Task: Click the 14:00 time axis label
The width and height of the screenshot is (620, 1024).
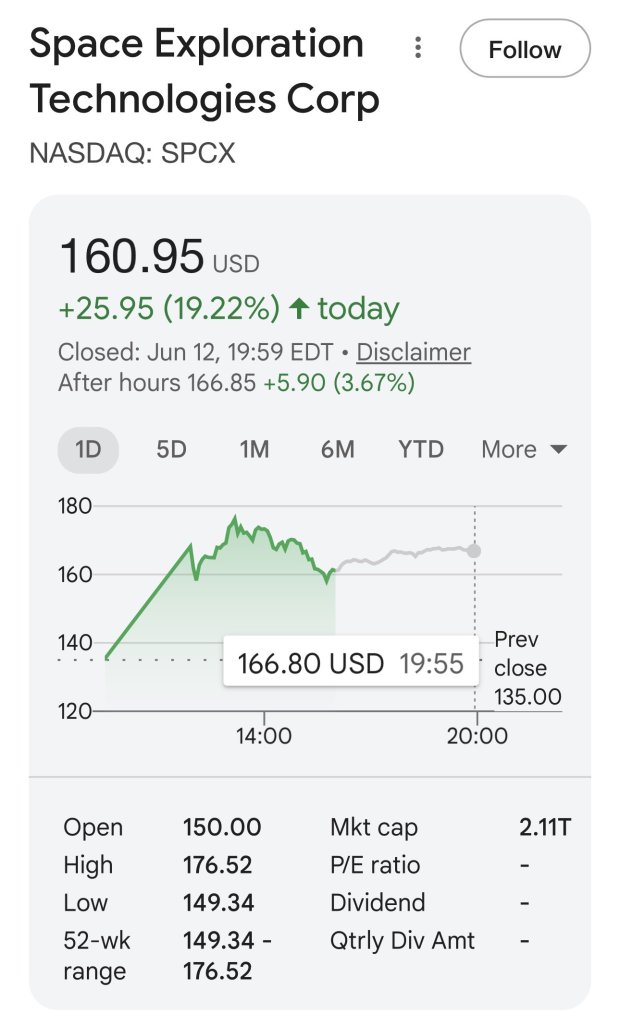Action: coord(264,735)
